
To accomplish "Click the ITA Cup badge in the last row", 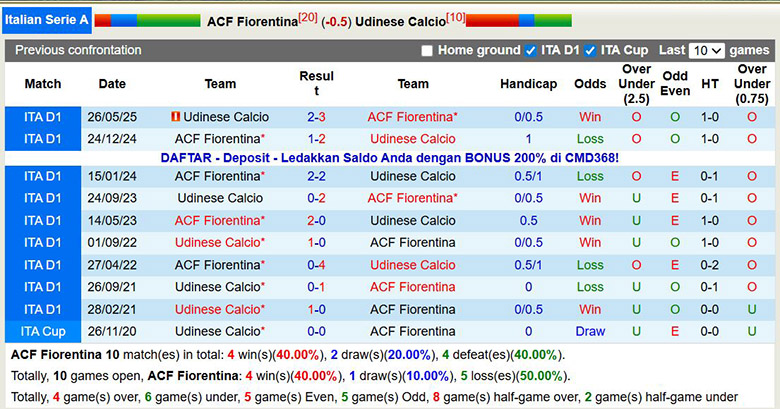I will click(x=43, y=331).
